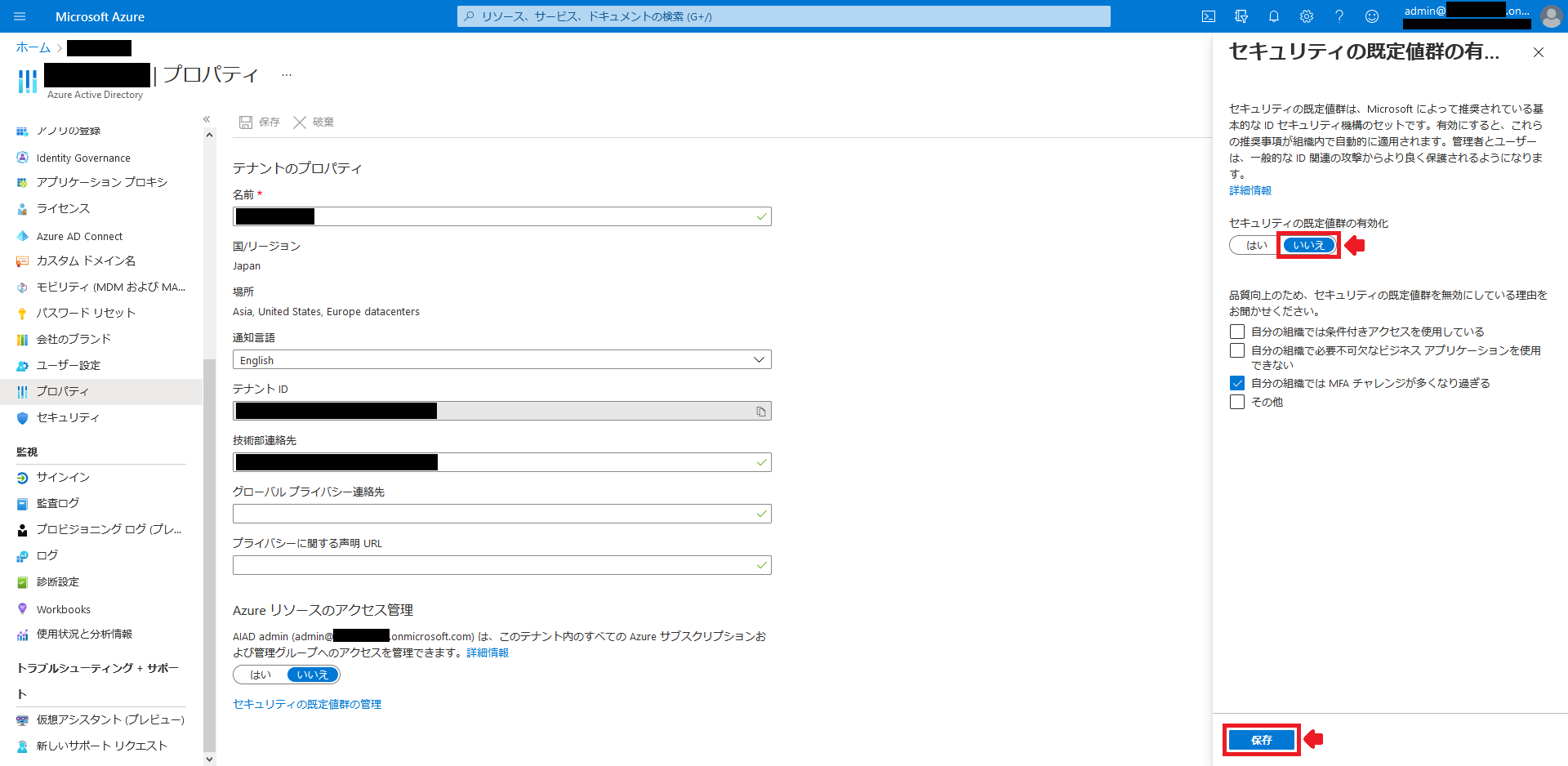1568x766 pixels.
Task: Open the more options ellipsis beside プロパティ
Action: (287, 75)
